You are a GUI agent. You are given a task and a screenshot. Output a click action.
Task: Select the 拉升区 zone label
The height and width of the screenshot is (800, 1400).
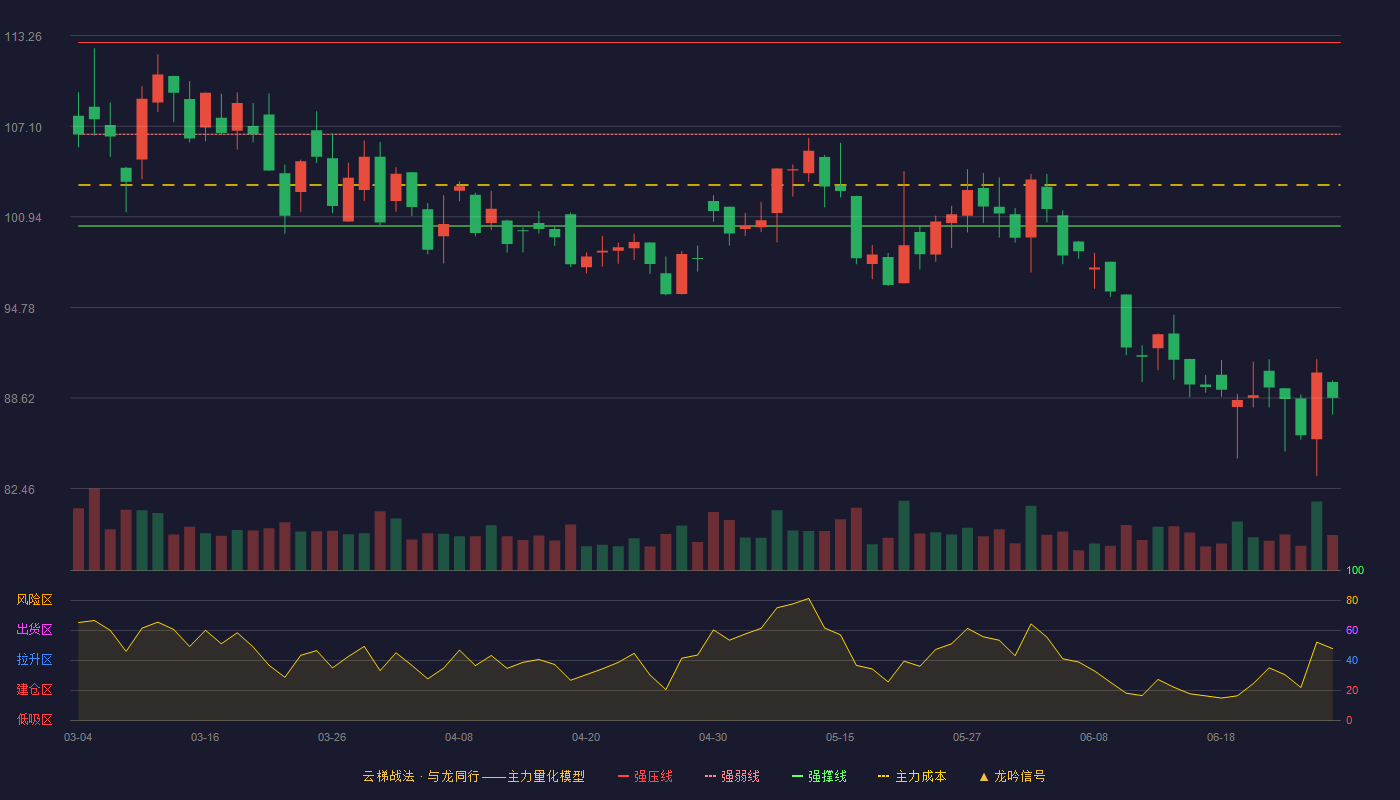pyautogui.click(x=34, y=660)
